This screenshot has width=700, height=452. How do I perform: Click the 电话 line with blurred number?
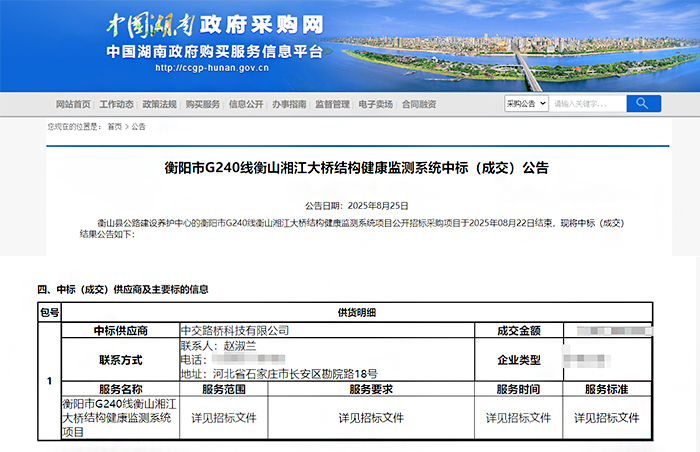[x=233, y=360]
